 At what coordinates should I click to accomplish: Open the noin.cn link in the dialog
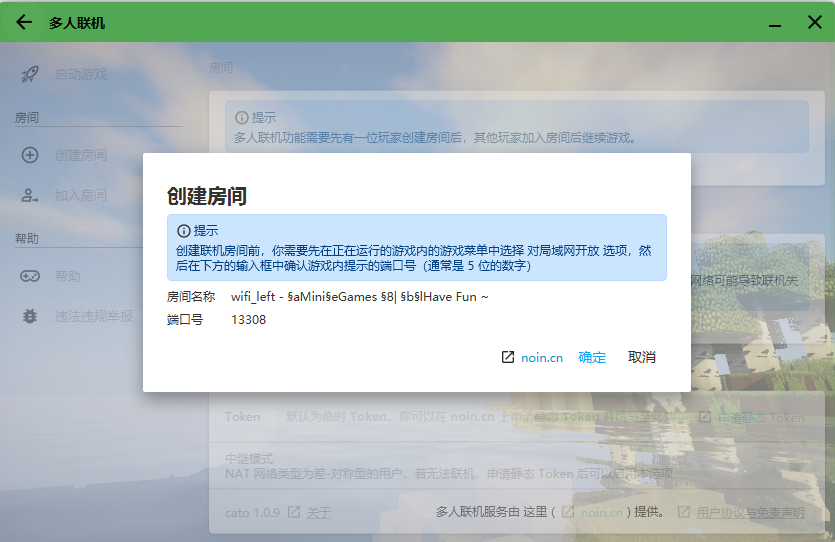(541, 357)
